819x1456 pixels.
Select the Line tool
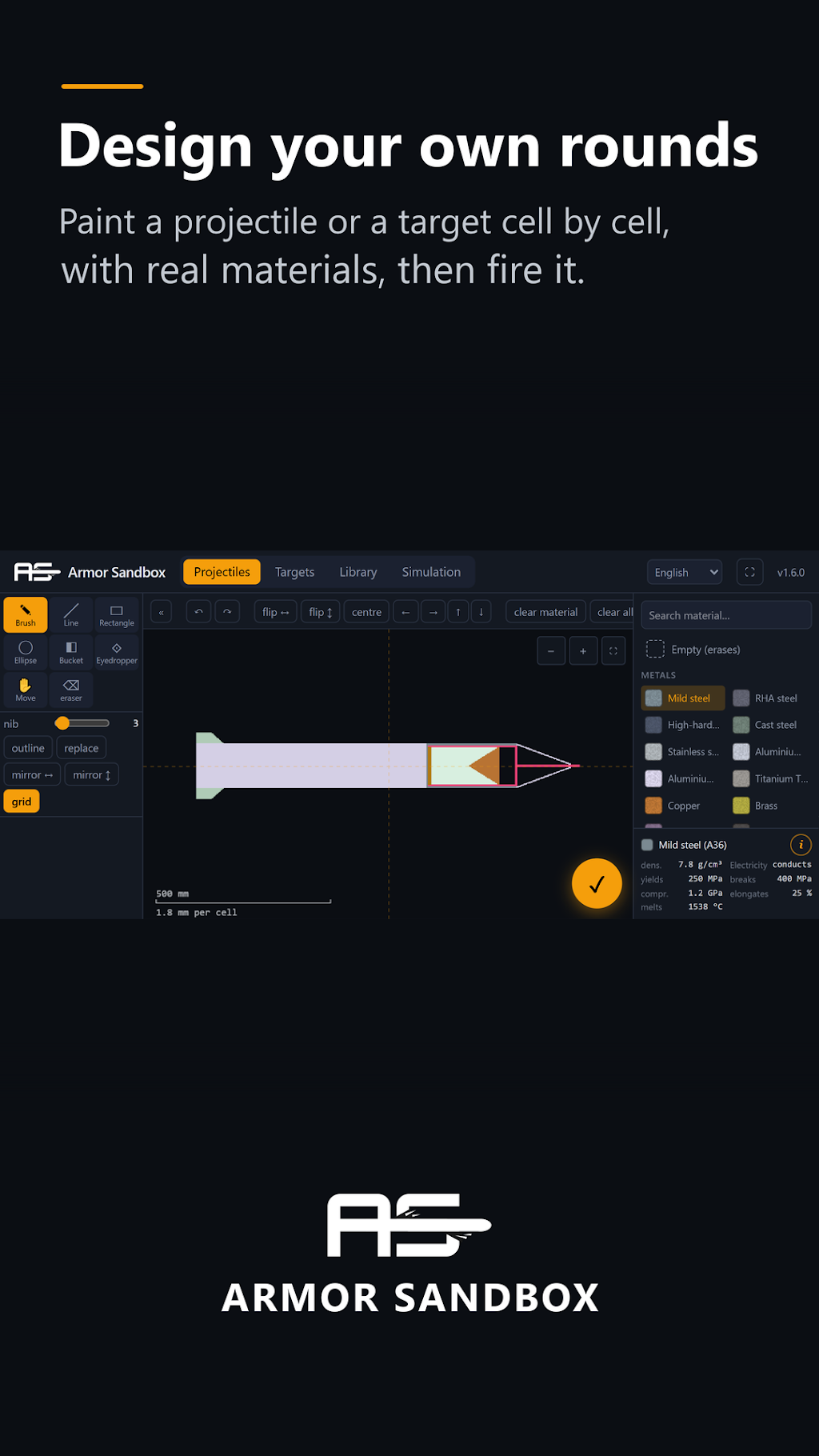[x=71, y=614]
